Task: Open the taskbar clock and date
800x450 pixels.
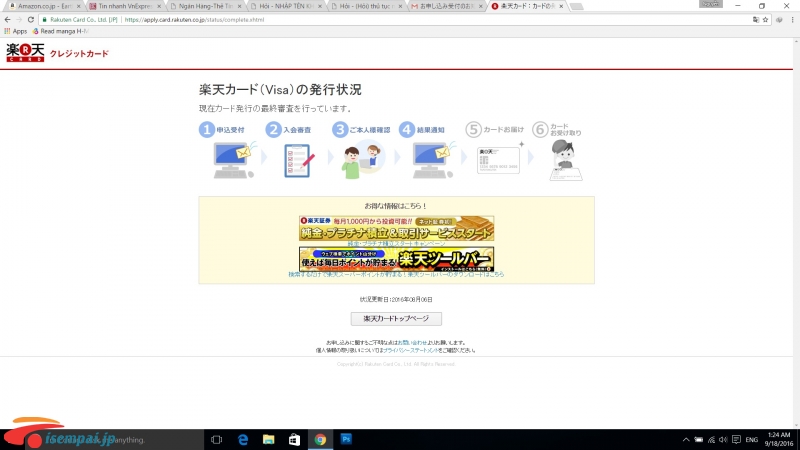Action: [x=779, y=439]
